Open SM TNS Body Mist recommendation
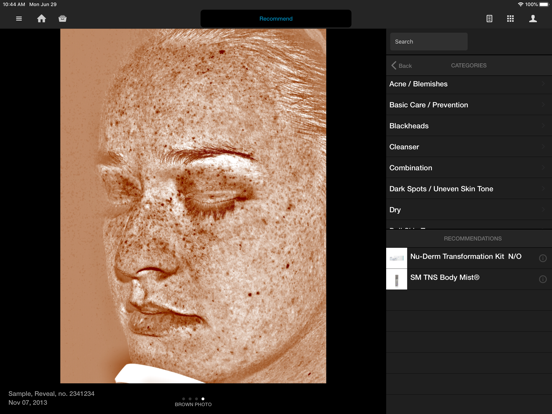The height and width of the screenshot is (414, 552). pyautogui.click(x=469, y=280)
